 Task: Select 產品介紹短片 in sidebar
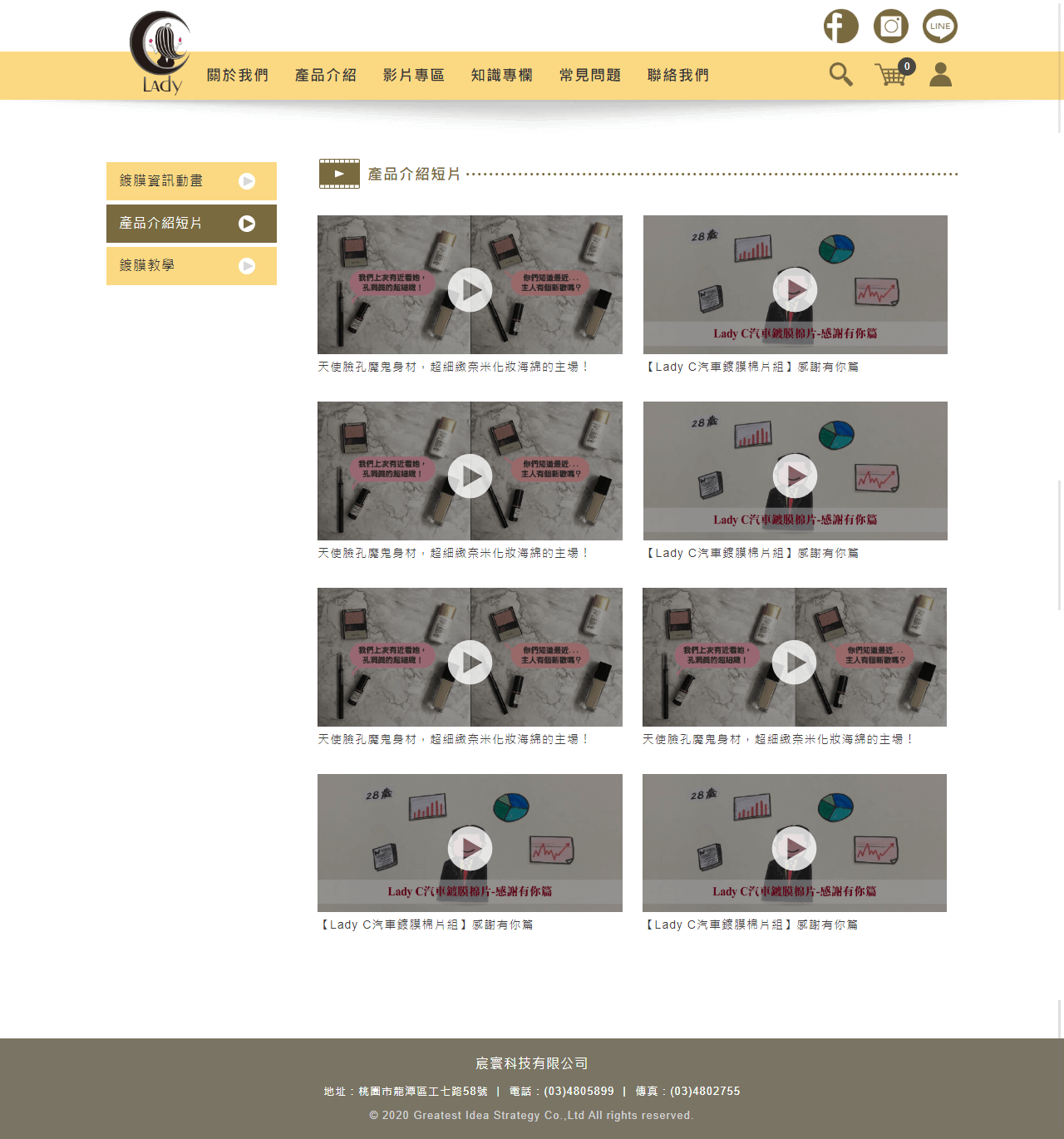[x=191, y=224]
